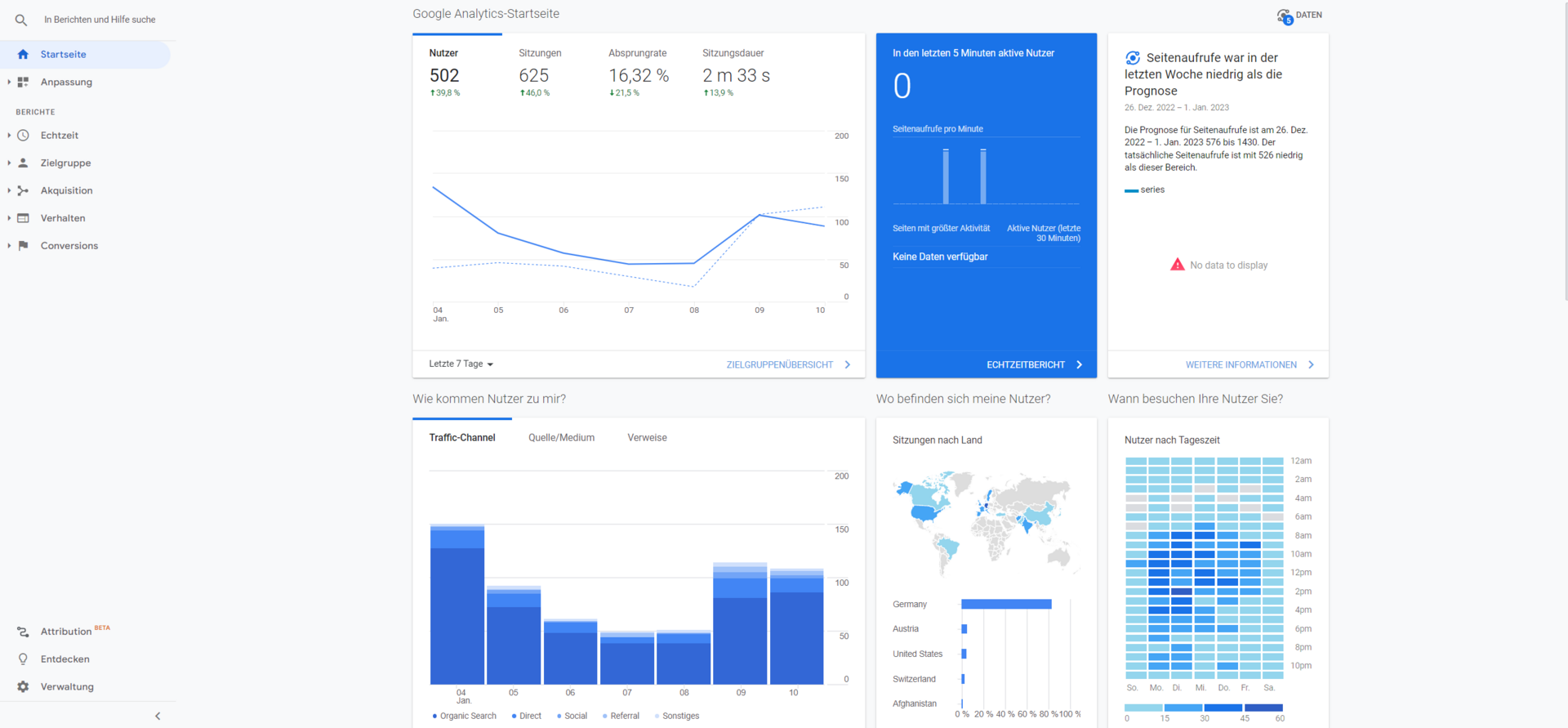Collapse the sidebar with the chevron
The image size is (1568, 728).
coord(158,716)
